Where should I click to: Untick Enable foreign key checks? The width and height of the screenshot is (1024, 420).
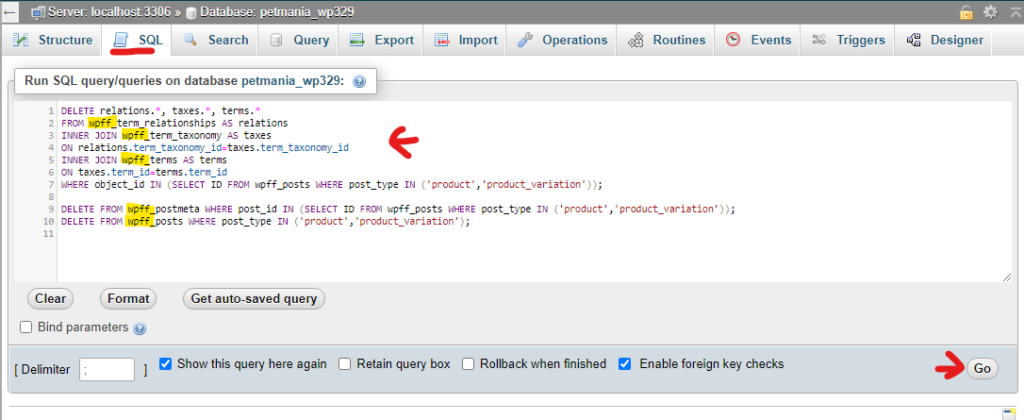(625, 364)
